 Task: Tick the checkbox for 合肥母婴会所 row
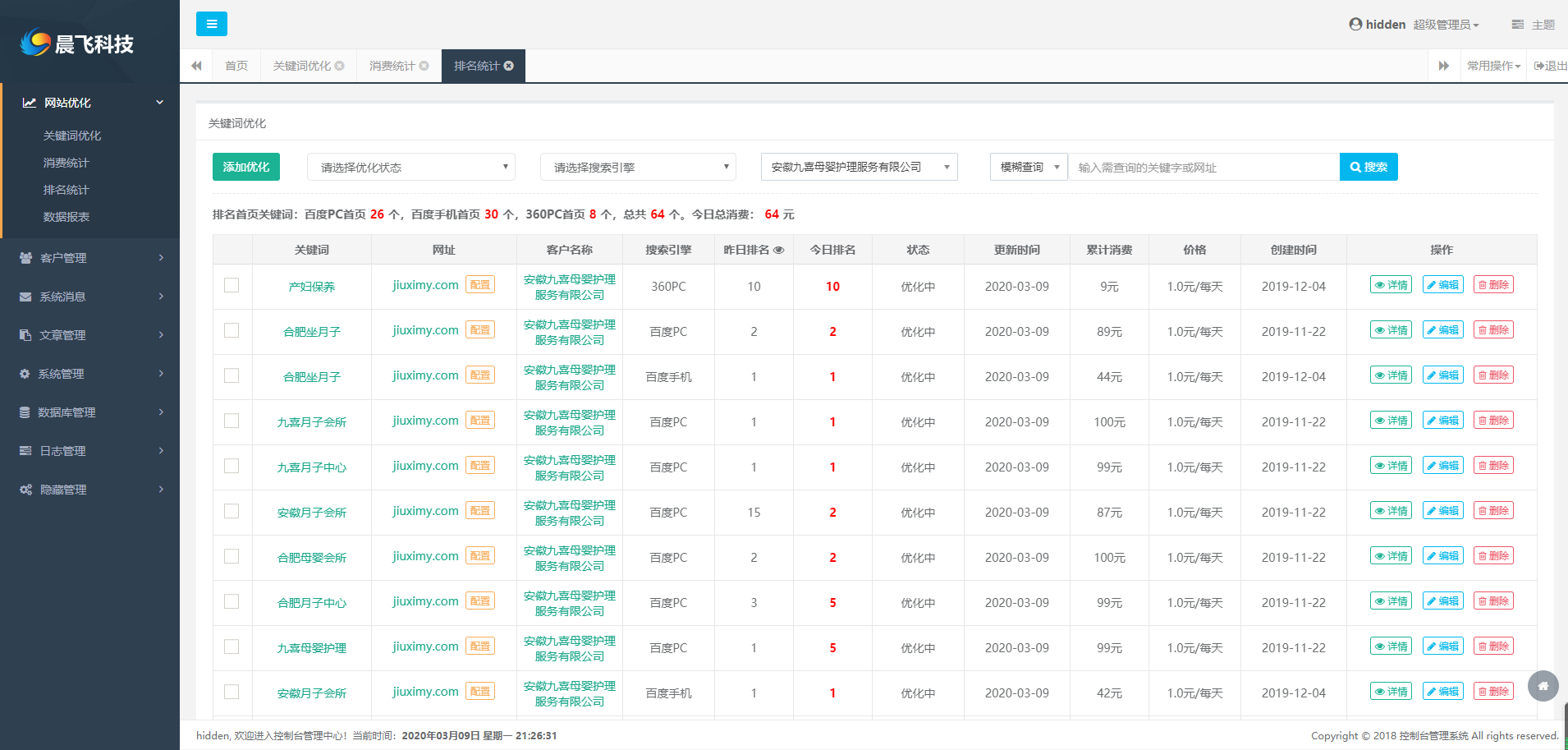pyautogui.click(x=232, y=556)
